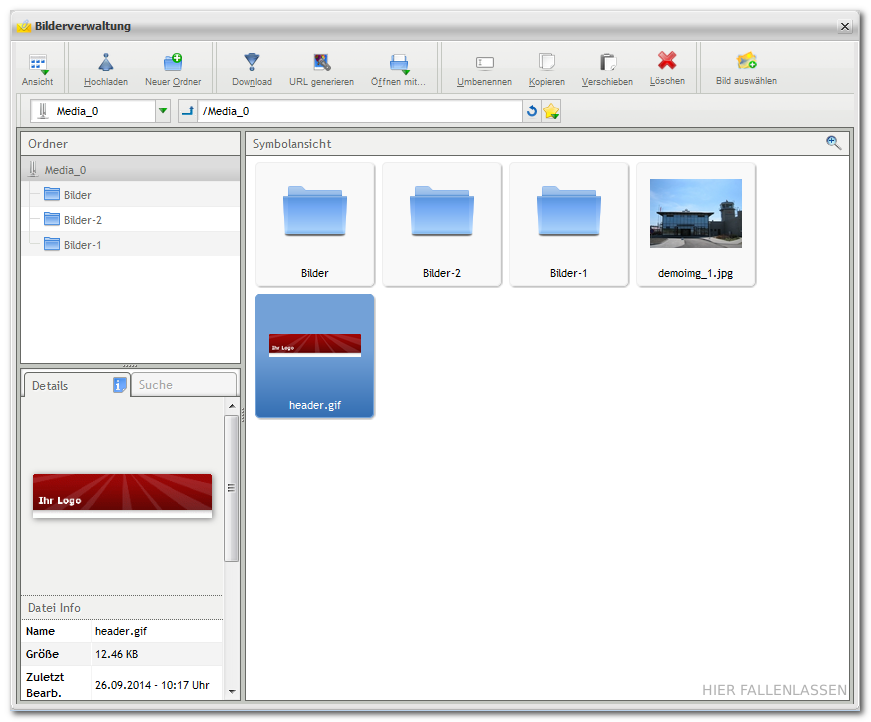Click the Hochladen upload icon
The image size is (871, 722).
pos(106,63)
